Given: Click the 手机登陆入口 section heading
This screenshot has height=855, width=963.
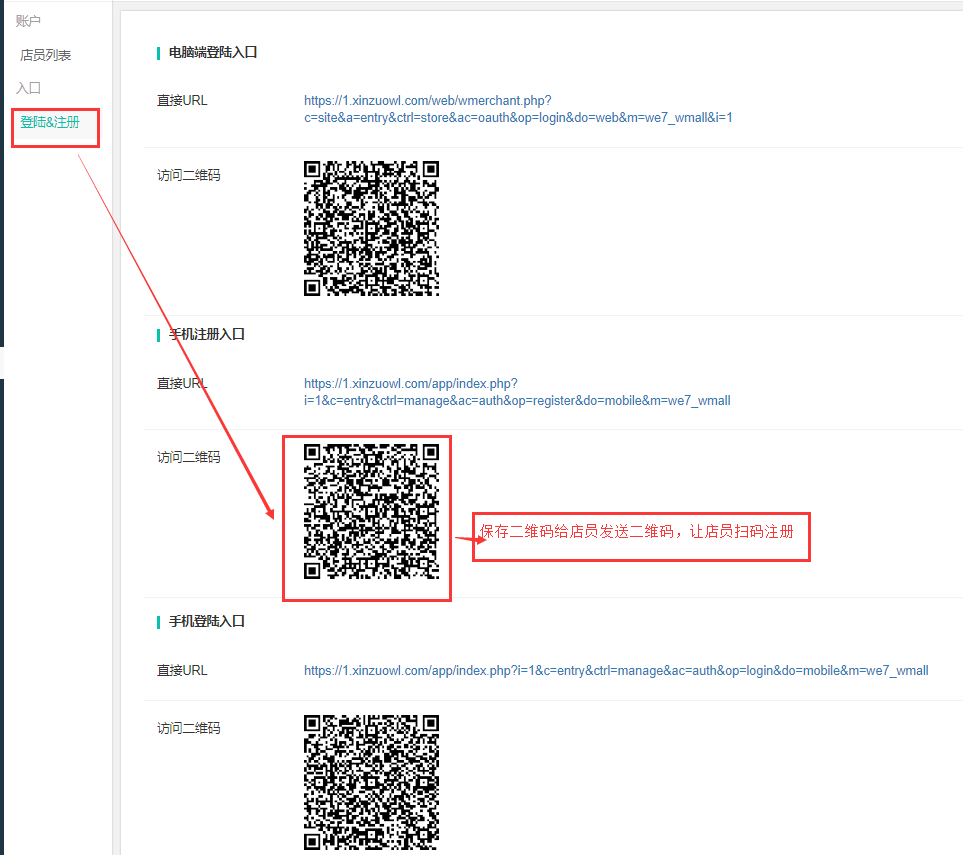Looking at the screenshot, I should tap(207, 622).
